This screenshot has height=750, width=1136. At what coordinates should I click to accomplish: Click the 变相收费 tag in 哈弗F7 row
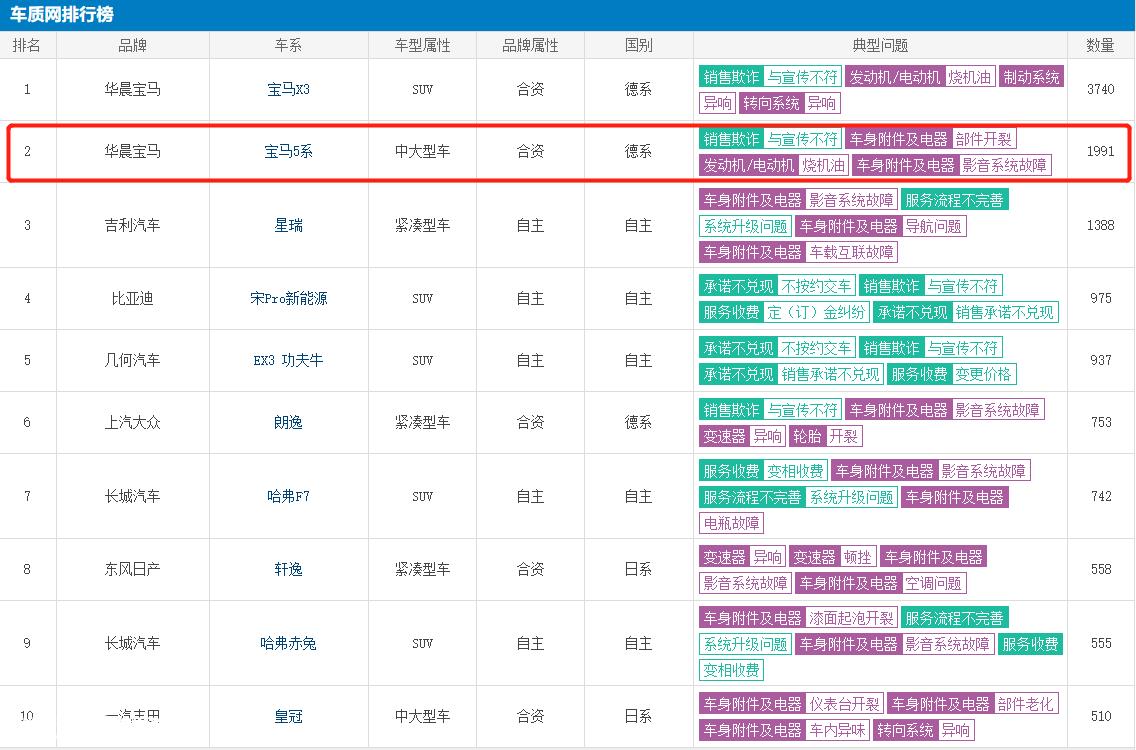pos(795,471)
